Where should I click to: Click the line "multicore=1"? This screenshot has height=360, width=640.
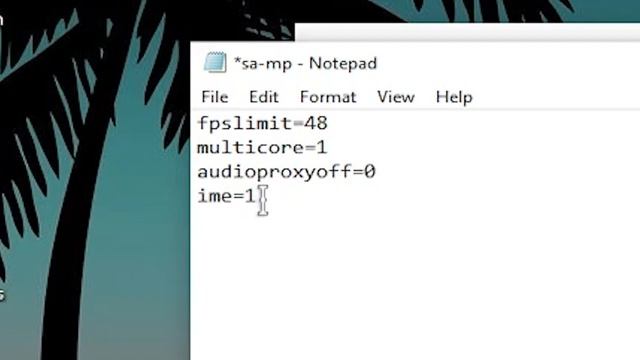click(262, 147)
